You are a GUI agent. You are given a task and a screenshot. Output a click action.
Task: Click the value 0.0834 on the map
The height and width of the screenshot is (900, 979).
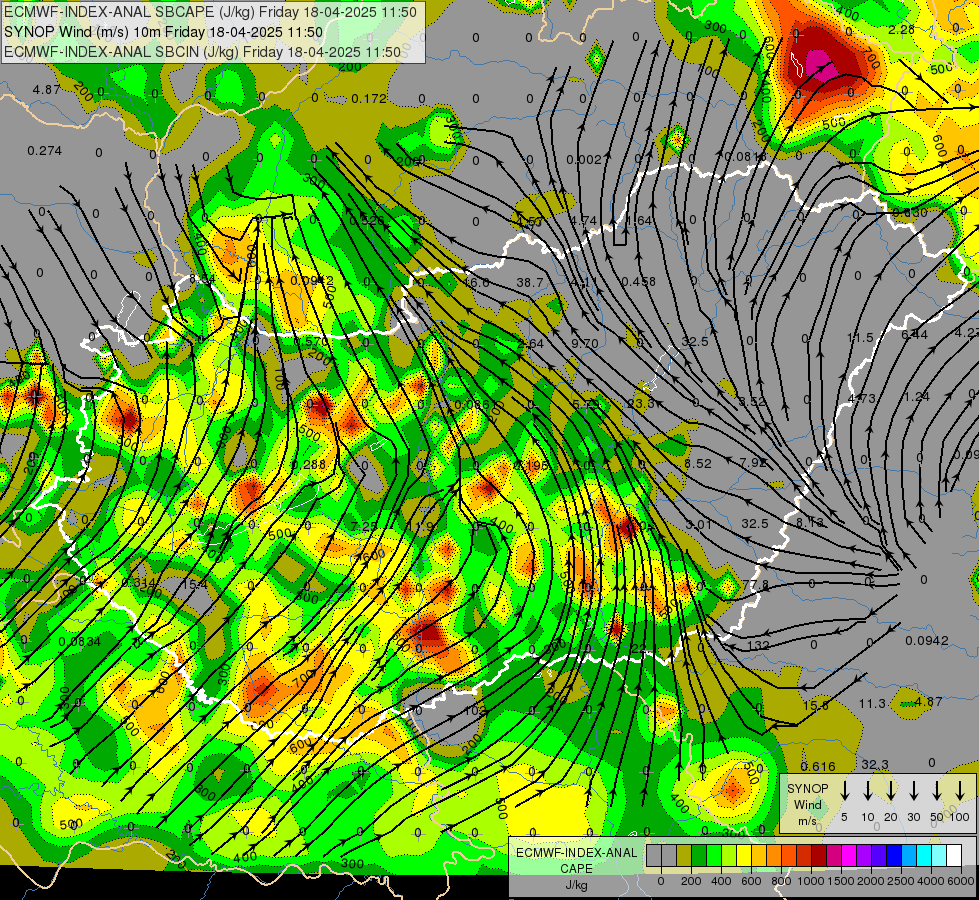point(79,641)
